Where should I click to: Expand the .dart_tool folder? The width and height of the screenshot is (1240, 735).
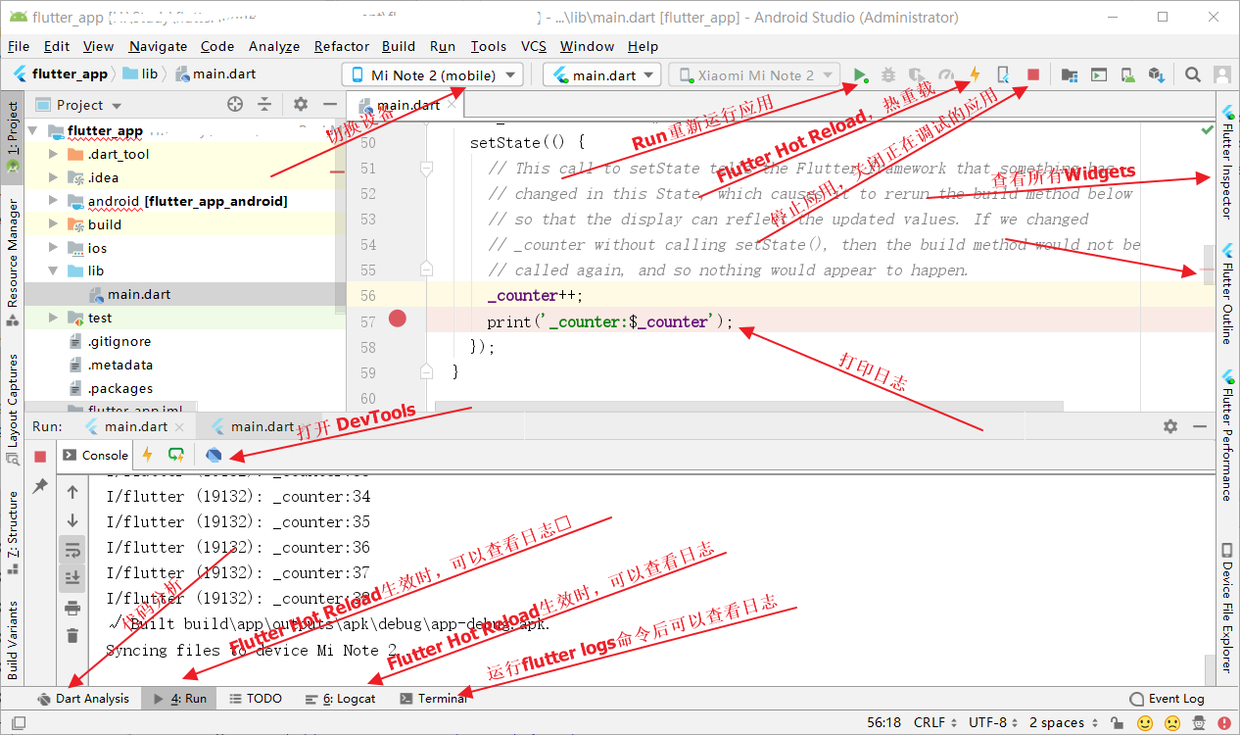(x=54, y=154)
